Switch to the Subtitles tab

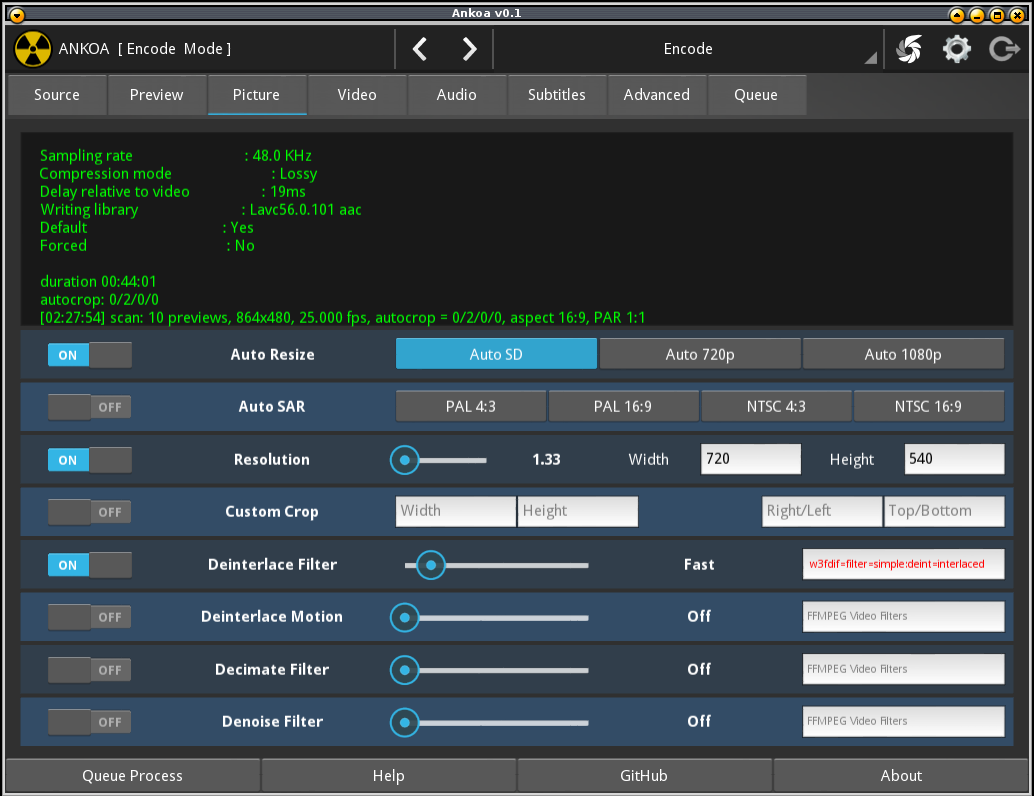(x=557, y=95)
